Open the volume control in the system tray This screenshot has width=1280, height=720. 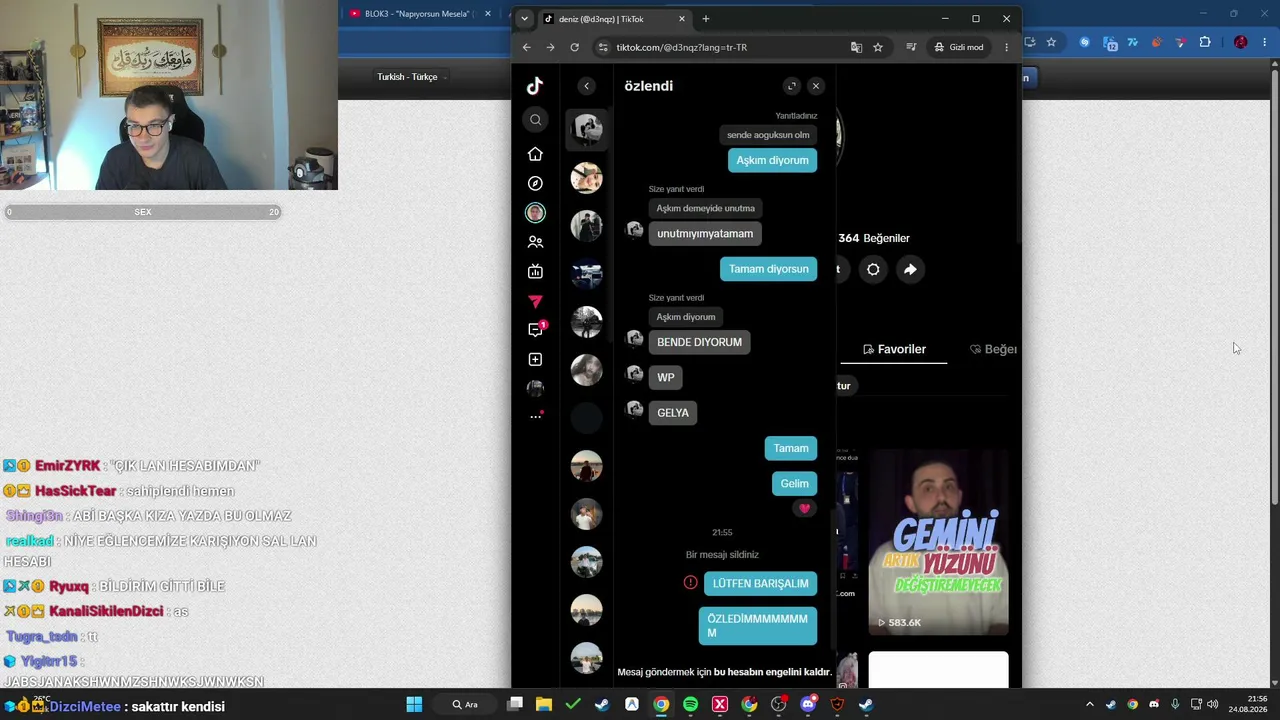coord(1212,705)
